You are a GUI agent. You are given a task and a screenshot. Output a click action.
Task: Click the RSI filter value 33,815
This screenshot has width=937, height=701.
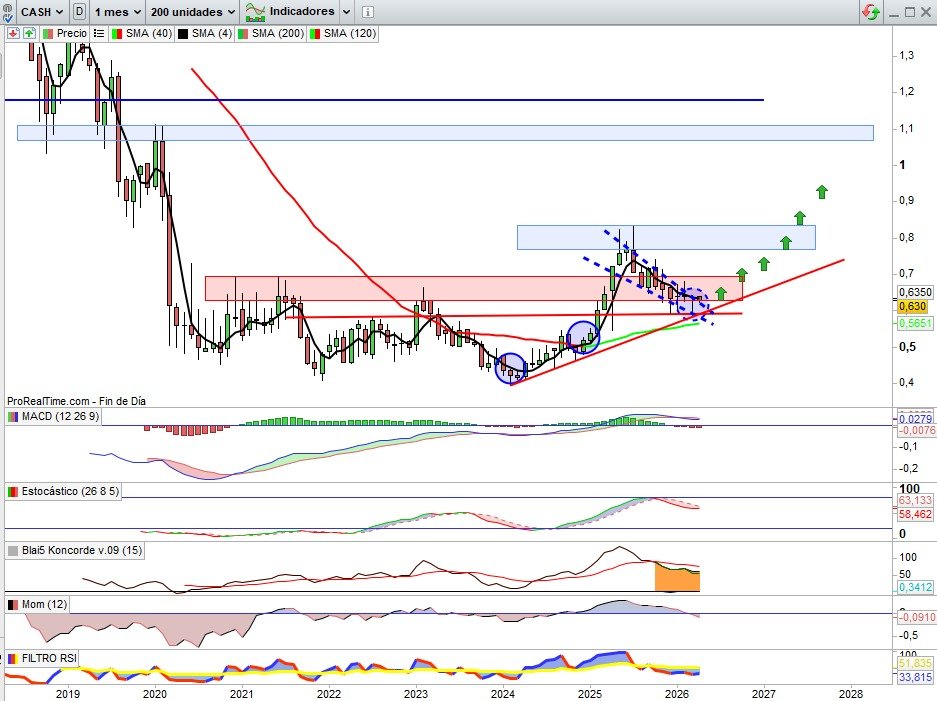pyautogui.click(x=915, y=677)
